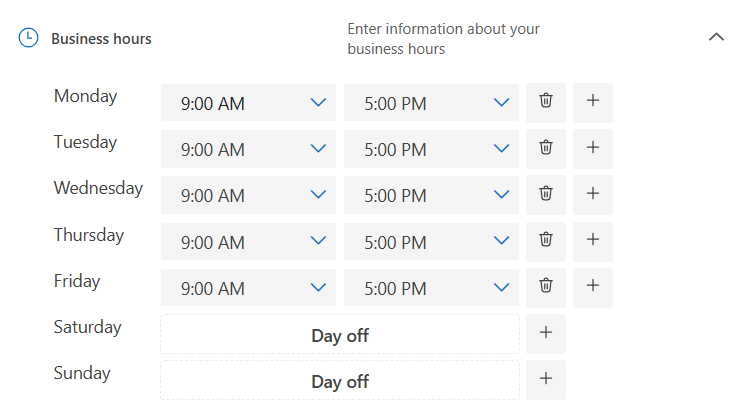Collapse the Business hours section
The height and width of the screenshot is (417, 733).
[x=716, y=37]
